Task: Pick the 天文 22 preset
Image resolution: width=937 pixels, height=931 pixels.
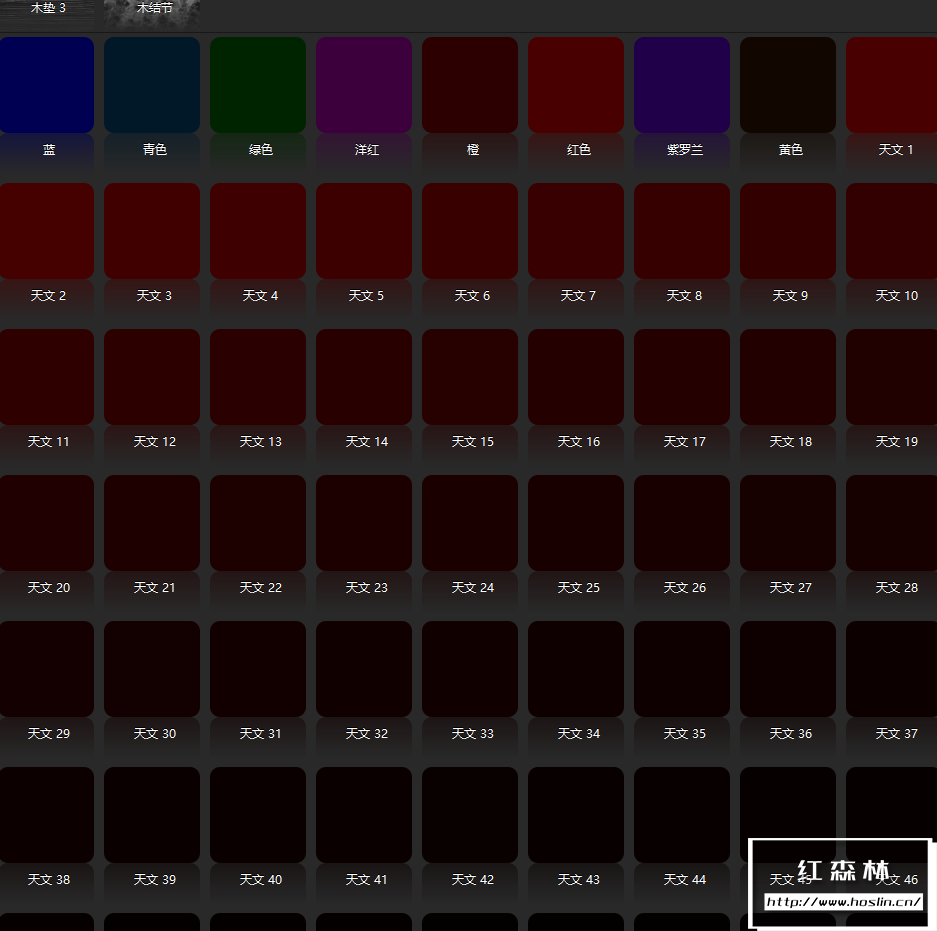Action: coord(258,523)
